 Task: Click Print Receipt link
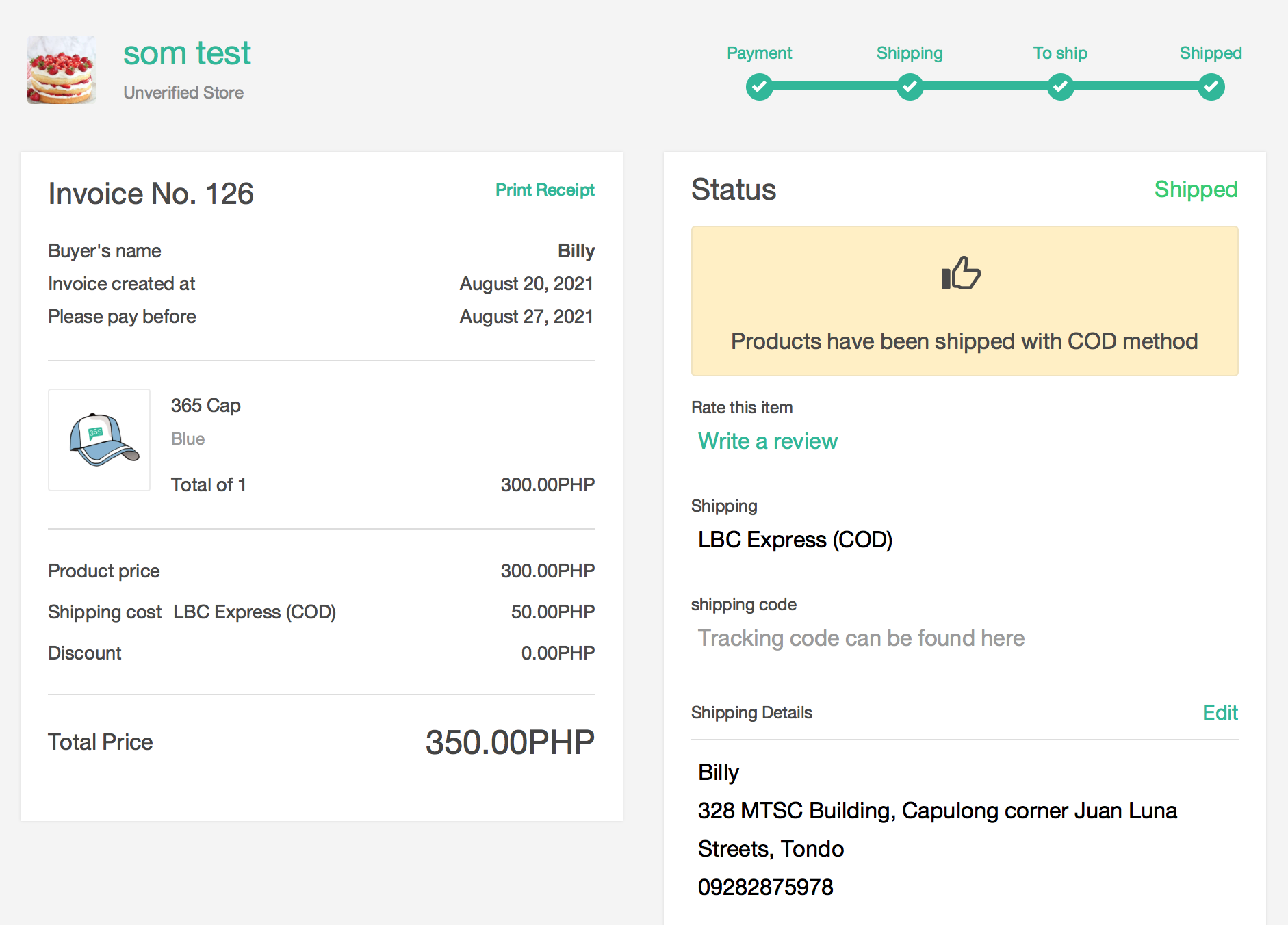545,190
